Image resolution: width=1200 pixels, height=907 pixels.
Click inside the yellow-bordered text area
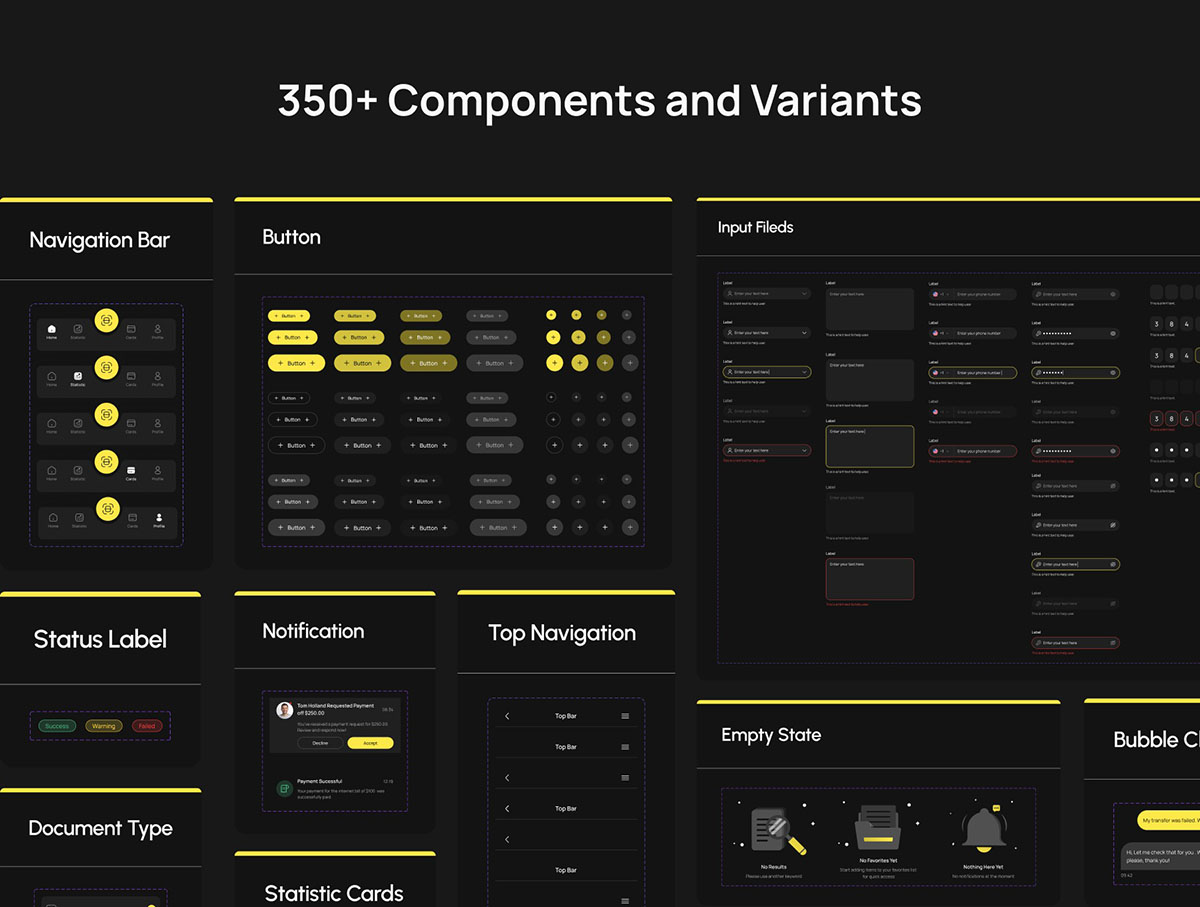coord(870,446)
